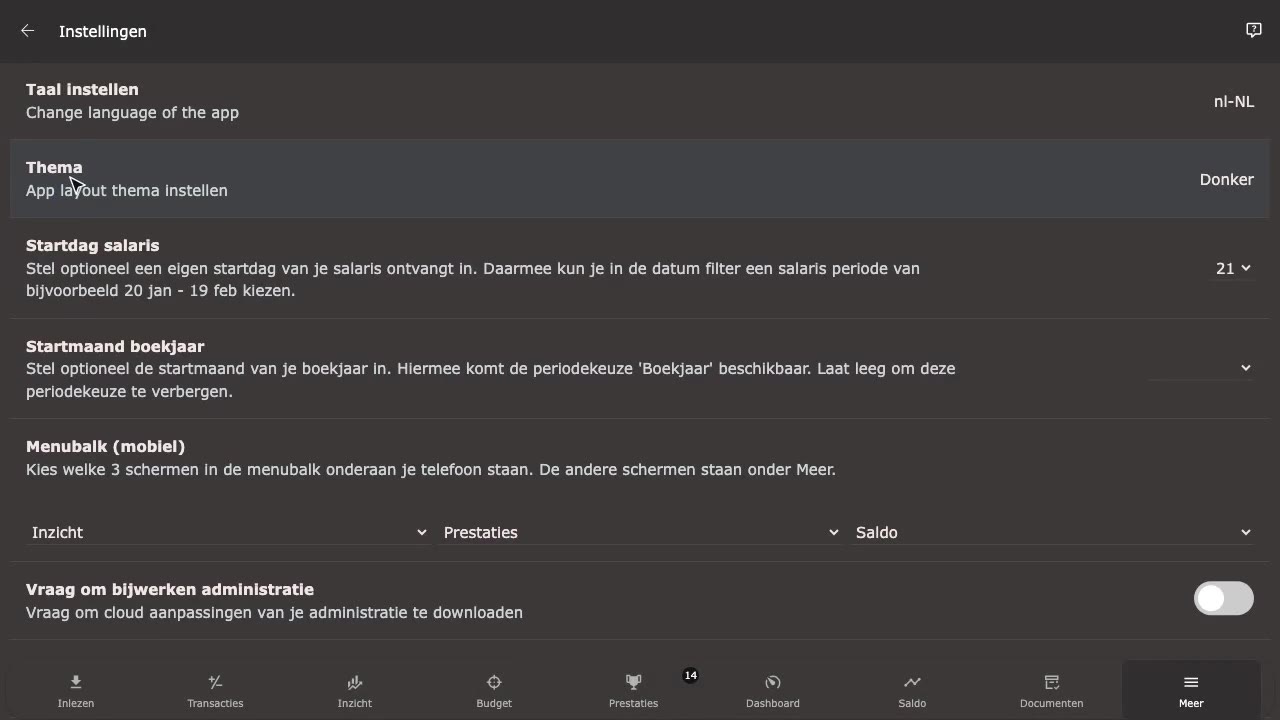Open the Startmaand boekjaar dropdown

click(1201, 368)
